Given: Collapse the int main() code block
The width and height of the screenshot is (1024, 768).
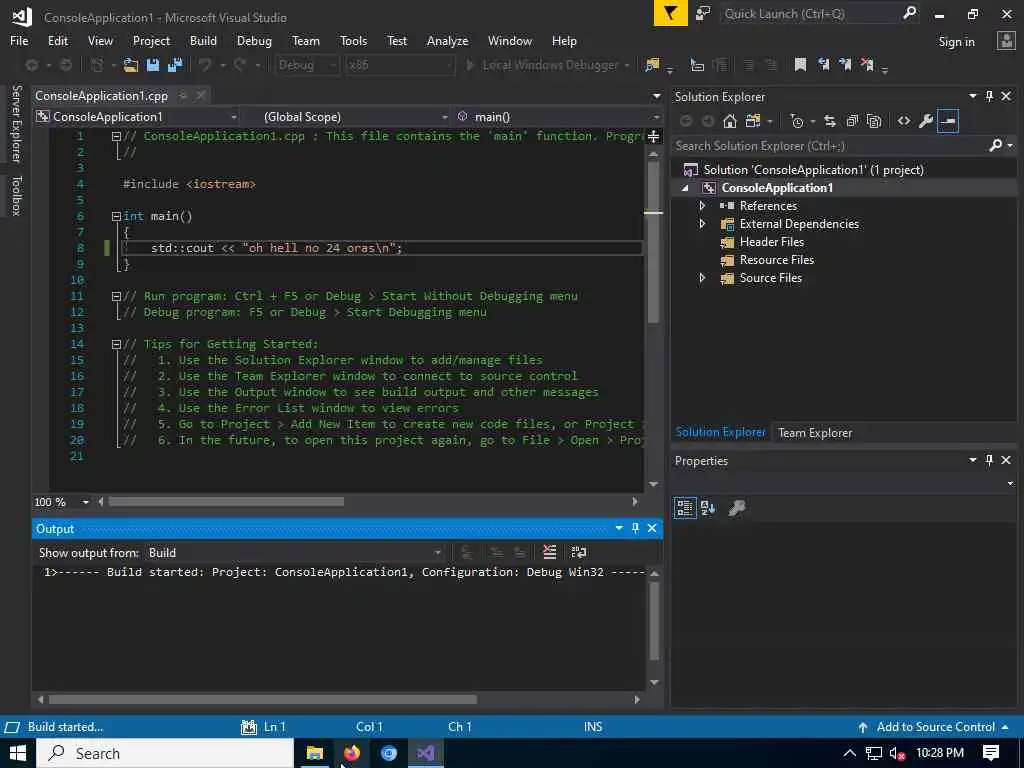Looking at the screenshot, I should coord(116,216).
